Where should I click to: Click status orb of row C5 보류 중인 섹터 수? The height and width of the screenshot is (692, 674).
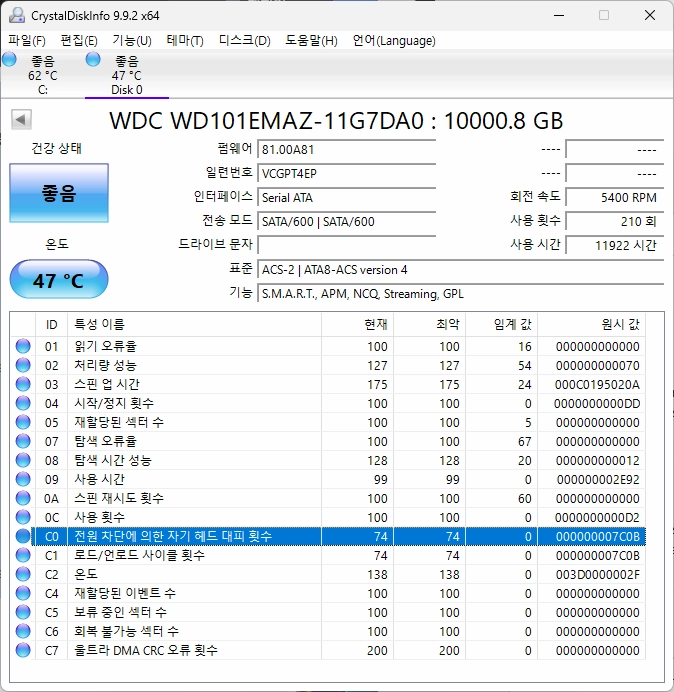coord(23,612)
